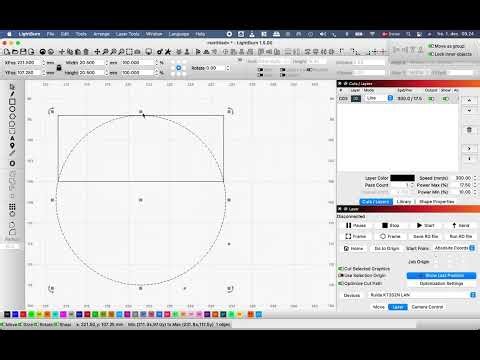This screenshot has width=480, height=360.
Task: Toggle Show switch for layer C00
Action: click(445, 99)
